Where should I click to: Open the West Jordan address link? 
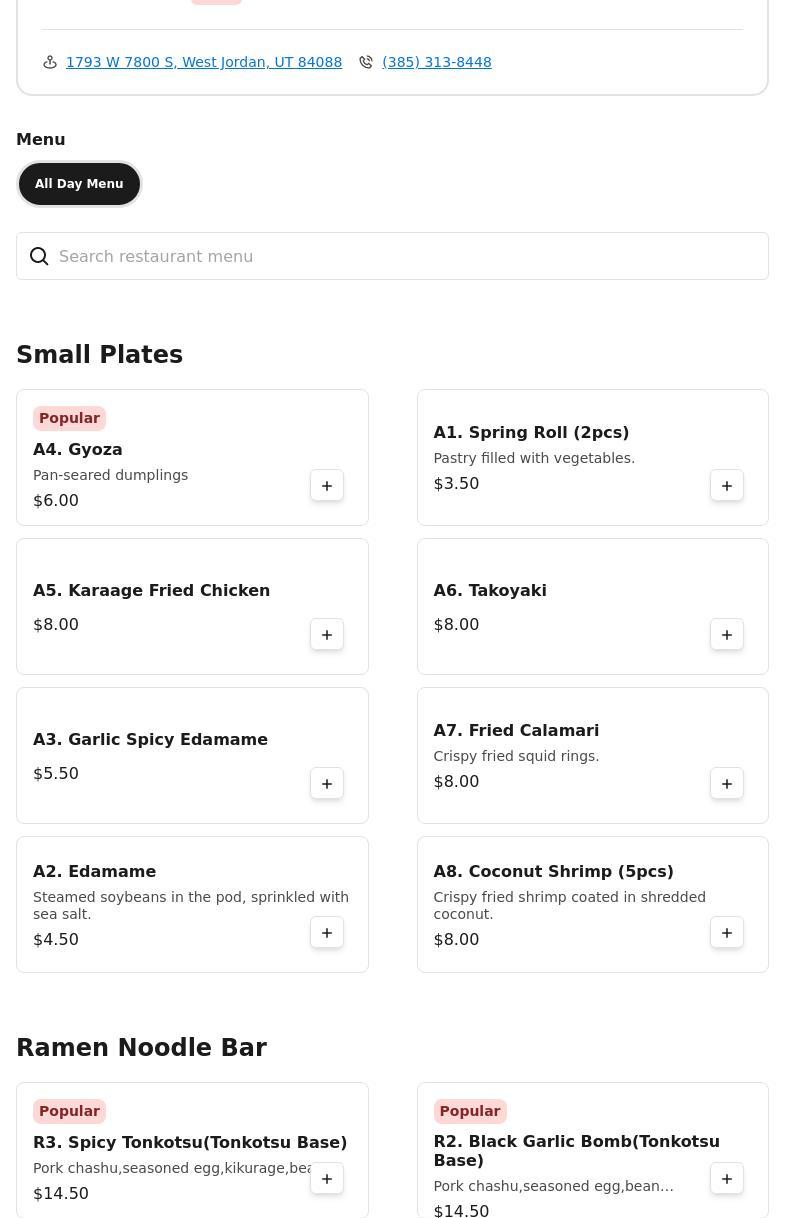(x=204, y=62)
